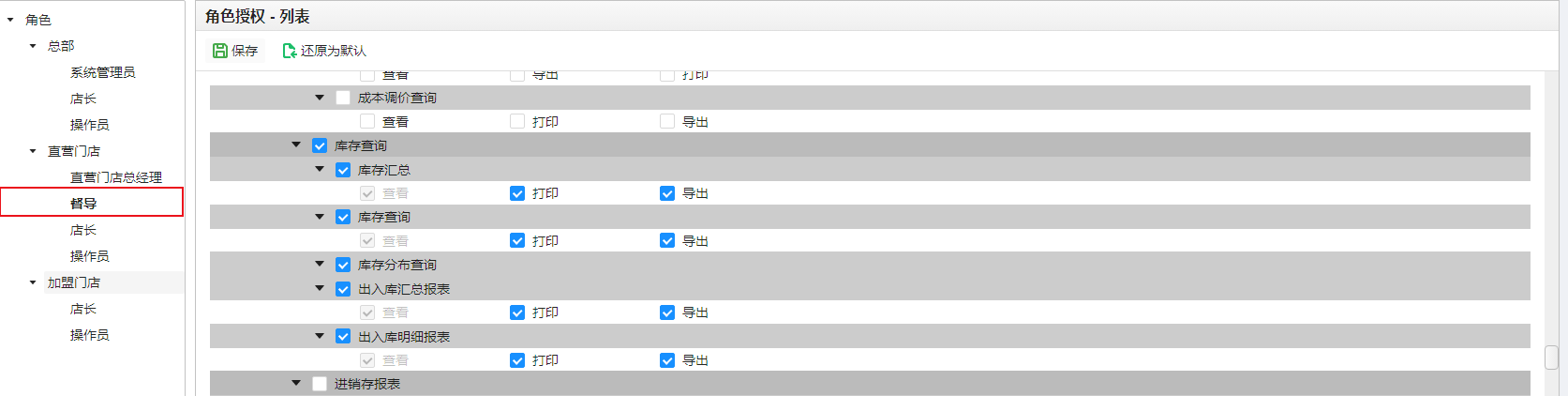Uncheck 打印 under 出入库明细报表
This screenshot has width=1568, height=396.
[517, 360]
